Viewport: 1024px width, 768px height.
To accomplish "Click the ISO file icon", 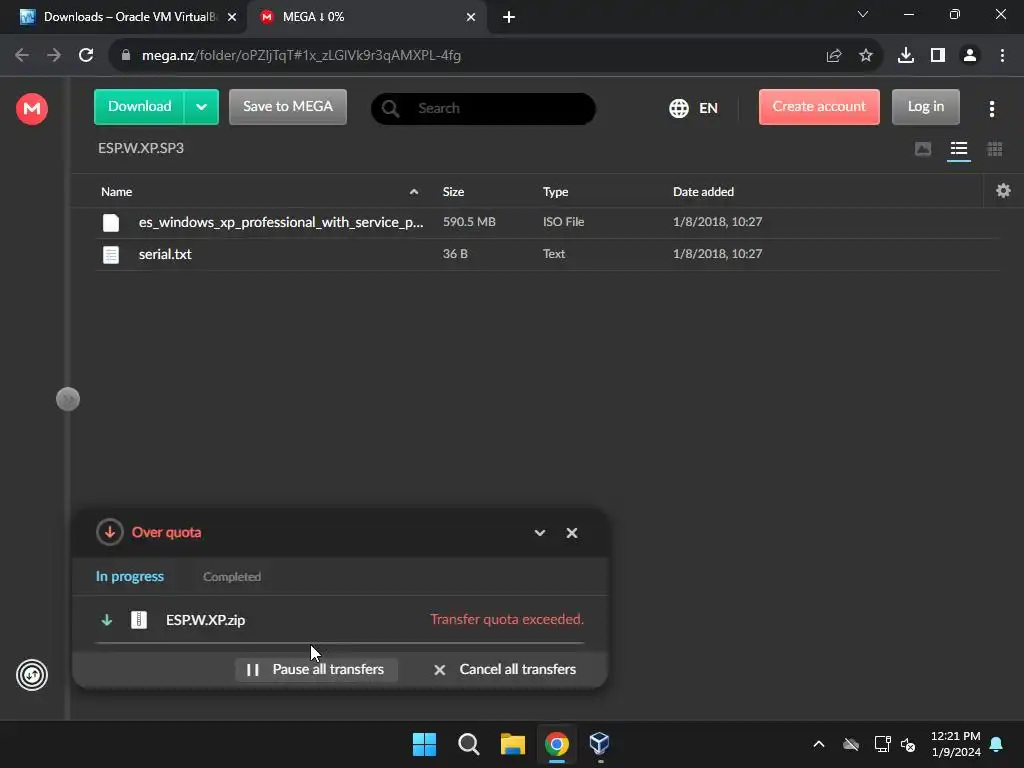I will (x=111, y=223).
